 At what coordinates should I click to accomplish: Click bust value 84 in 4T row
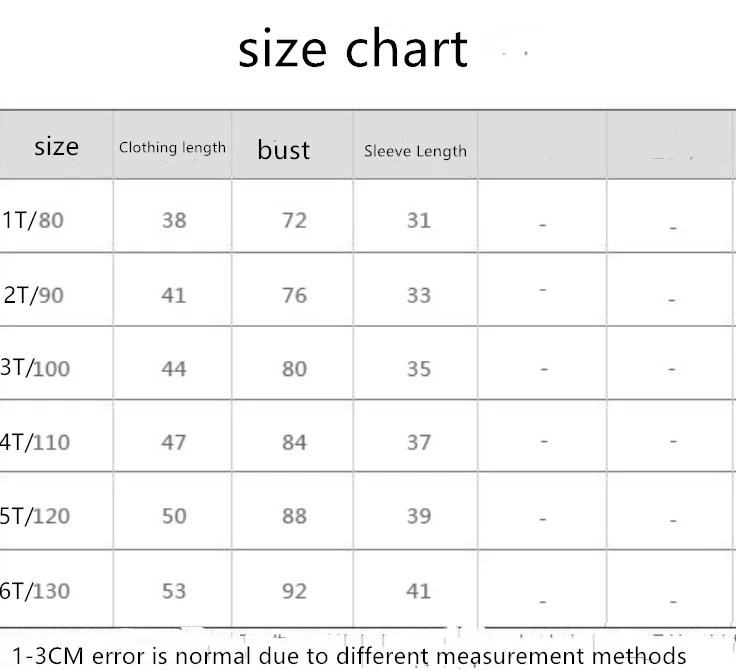[294, 442]
